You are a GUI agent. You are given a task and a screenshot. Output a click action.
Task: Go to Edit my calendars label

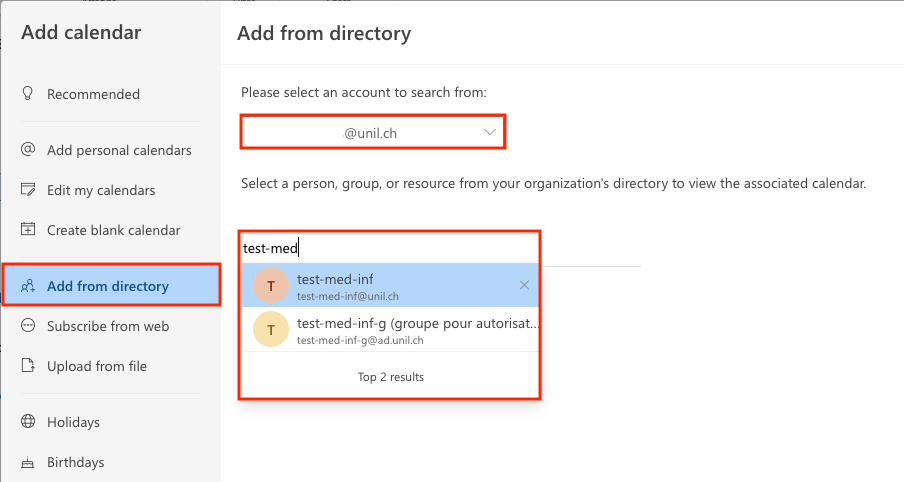(x=101, y=190)
